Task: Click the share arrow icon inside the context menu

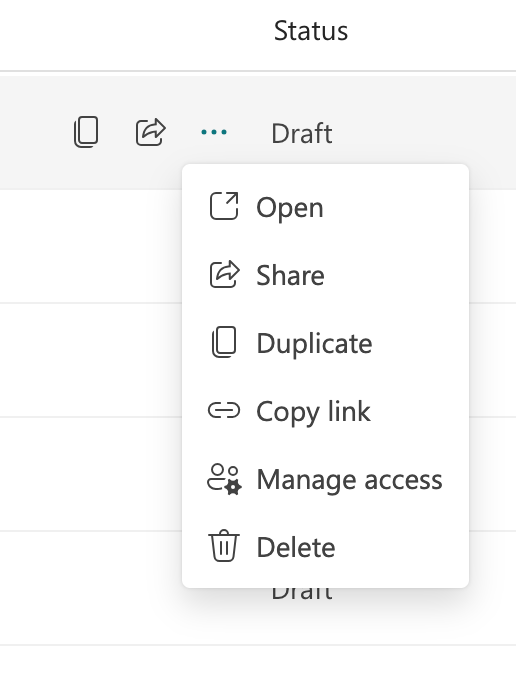Action: 224,274
